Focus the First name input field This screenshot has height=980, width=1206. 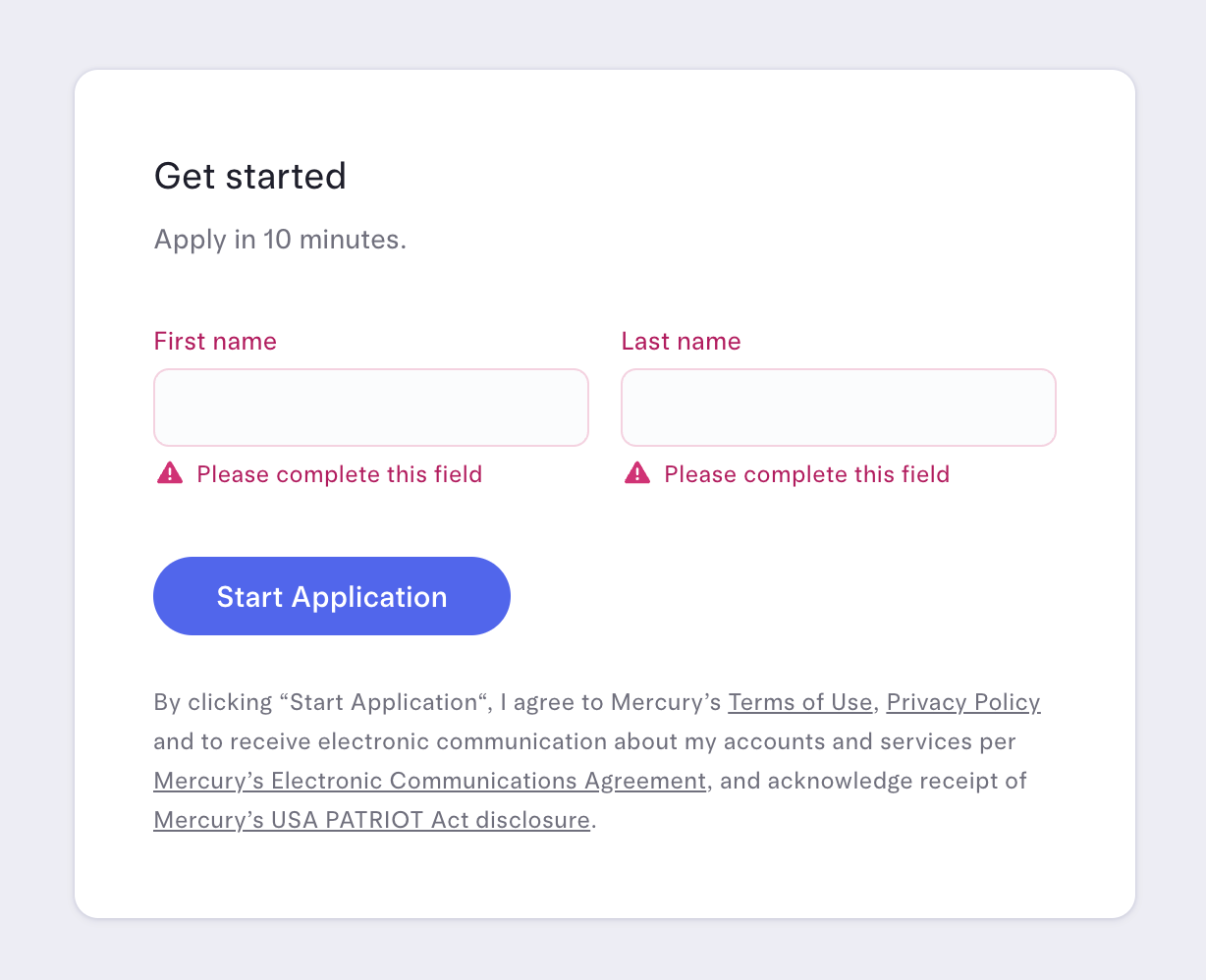(371, 408)
